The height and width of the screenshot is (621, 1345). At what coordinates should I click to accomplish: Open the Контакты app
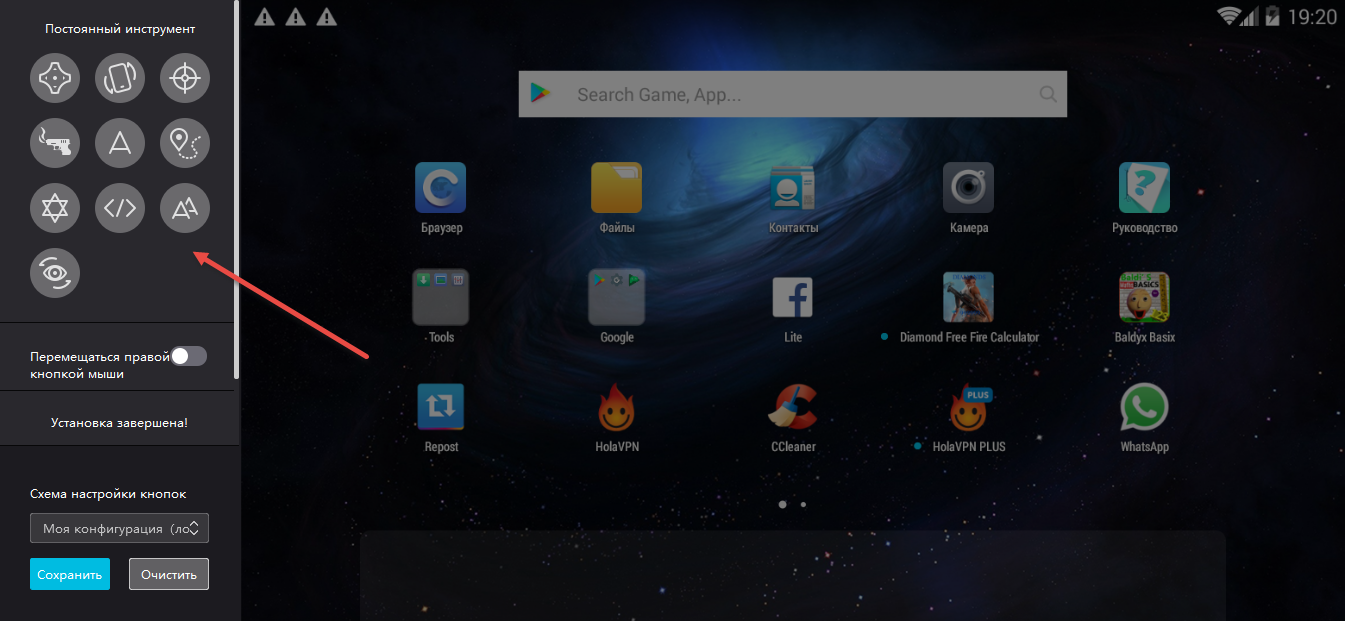[x=793, y=198]
